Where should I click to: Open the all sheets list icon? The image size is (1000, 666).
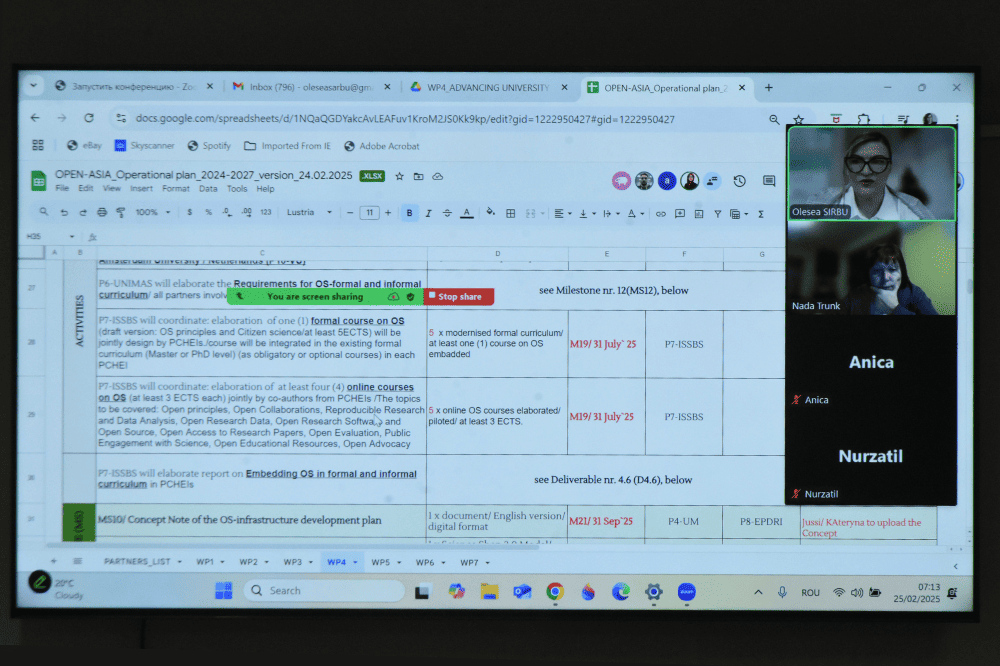click(77, 561)
